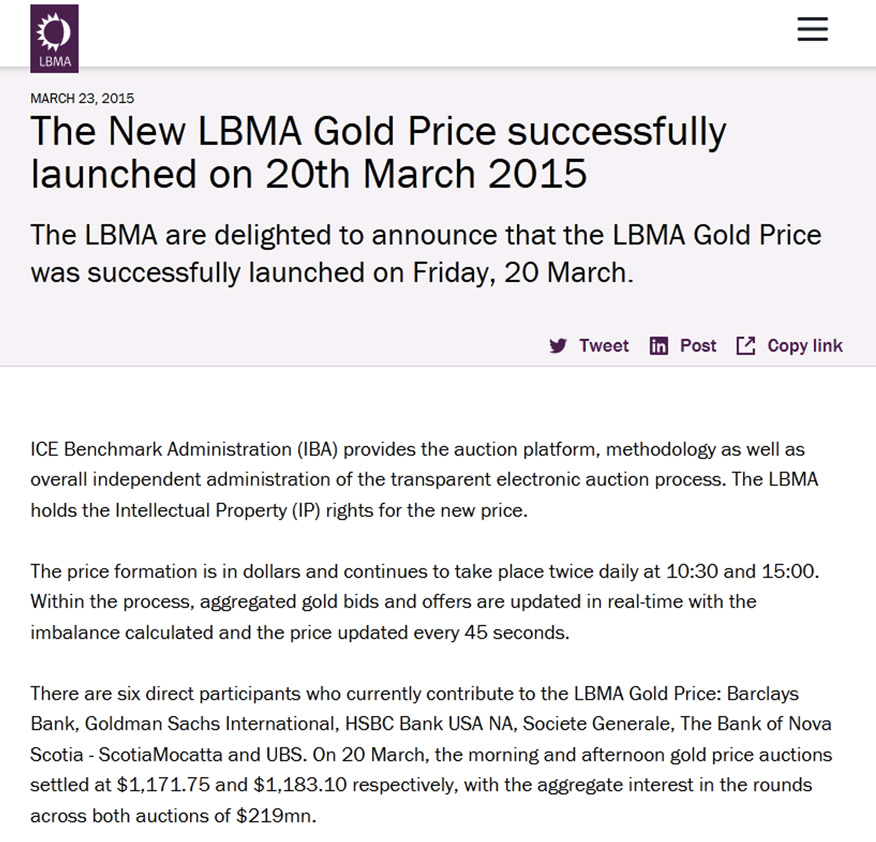Click the article headline about the Gold Price launch
Viewport: 876px width, 842px height.
coord(378,152)
